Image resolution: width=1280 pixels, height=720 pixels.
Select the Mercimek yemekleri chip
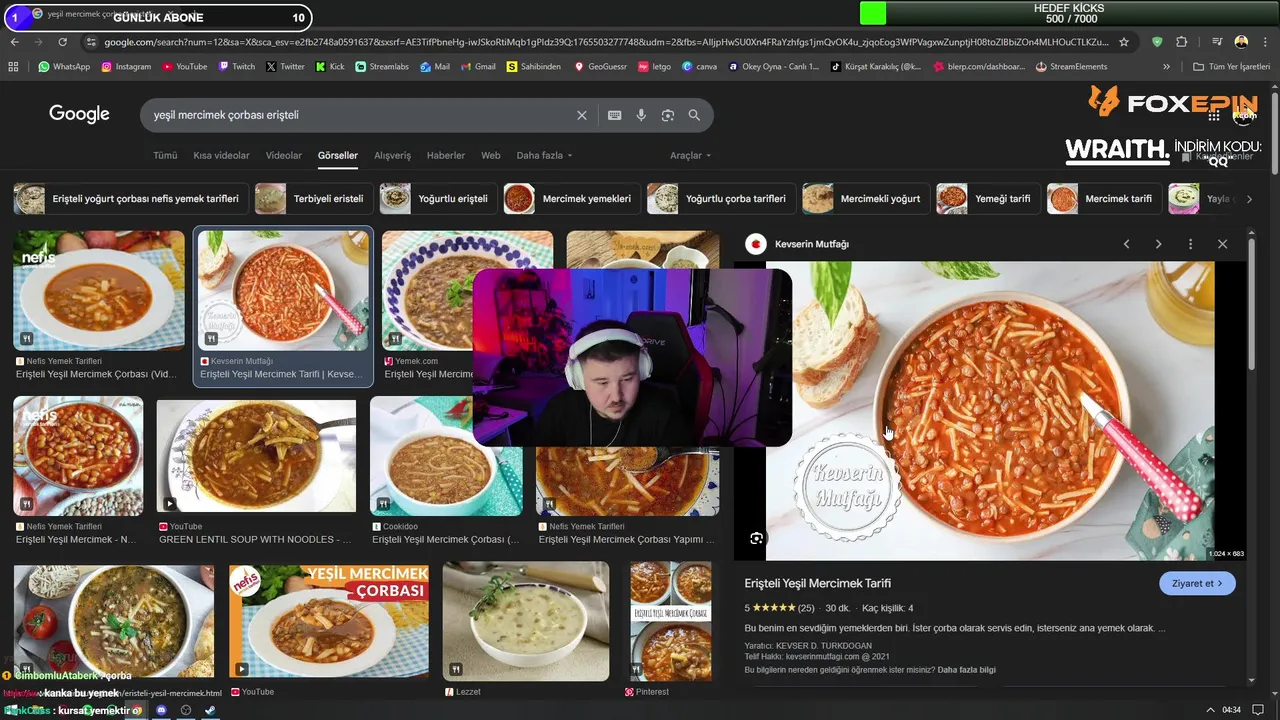coord(572,199)
